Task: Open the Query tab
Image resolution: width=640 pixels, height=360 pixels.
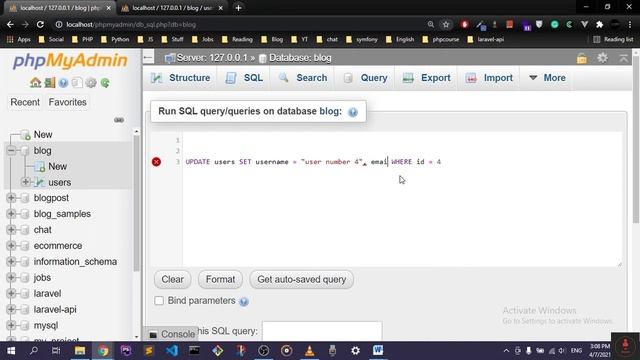Action: tap(365, 78)
